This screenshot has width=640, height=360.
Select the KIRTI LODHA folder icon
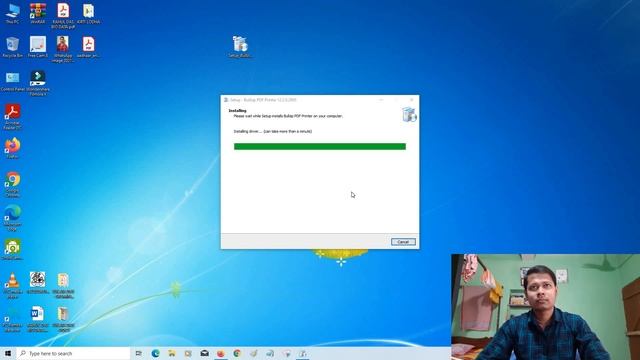pos(89,13)
